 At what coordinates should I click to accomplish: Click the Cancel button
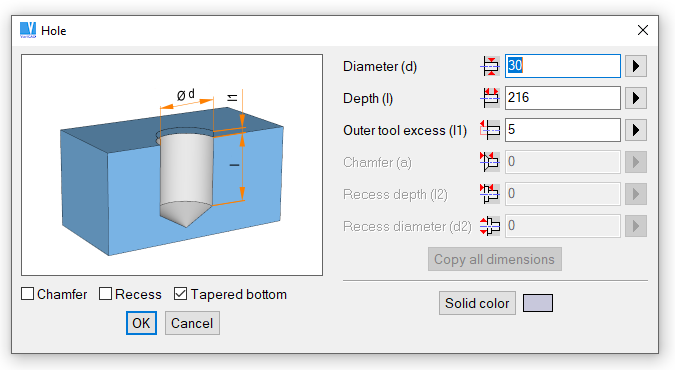(192, 323)
